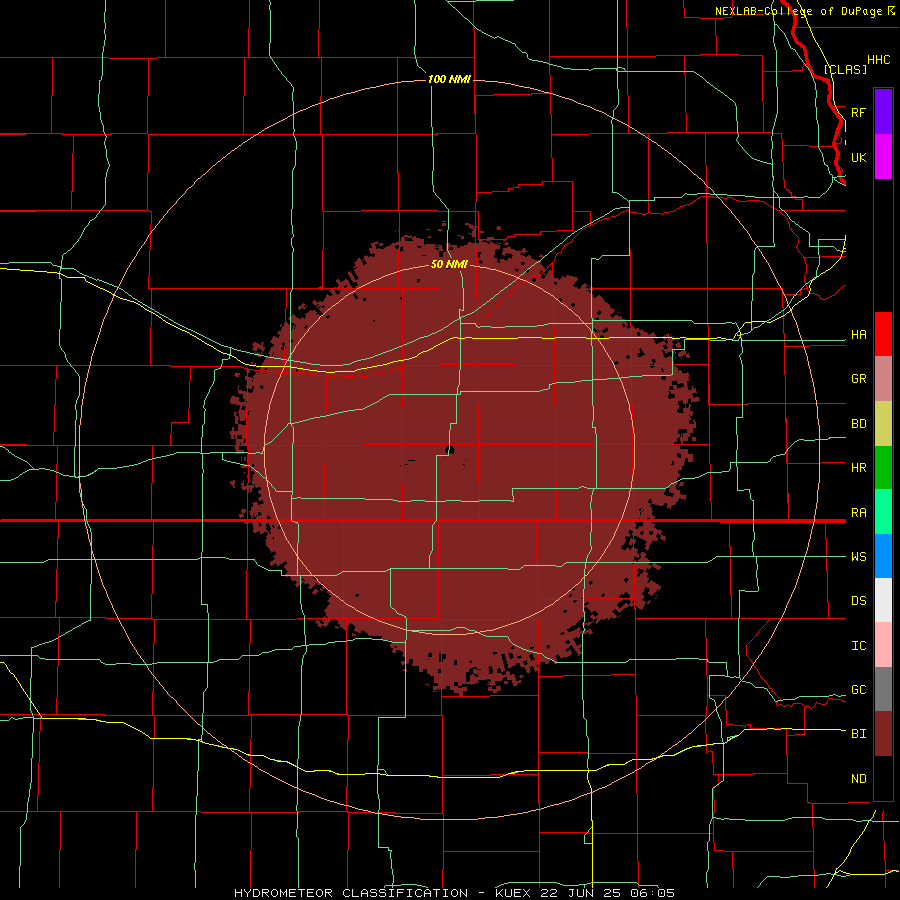The width and height of the screenshot is (900, 900).
Task: Click the 'RA' legend label
Action: pyautogui.click(x=858, y=513)
